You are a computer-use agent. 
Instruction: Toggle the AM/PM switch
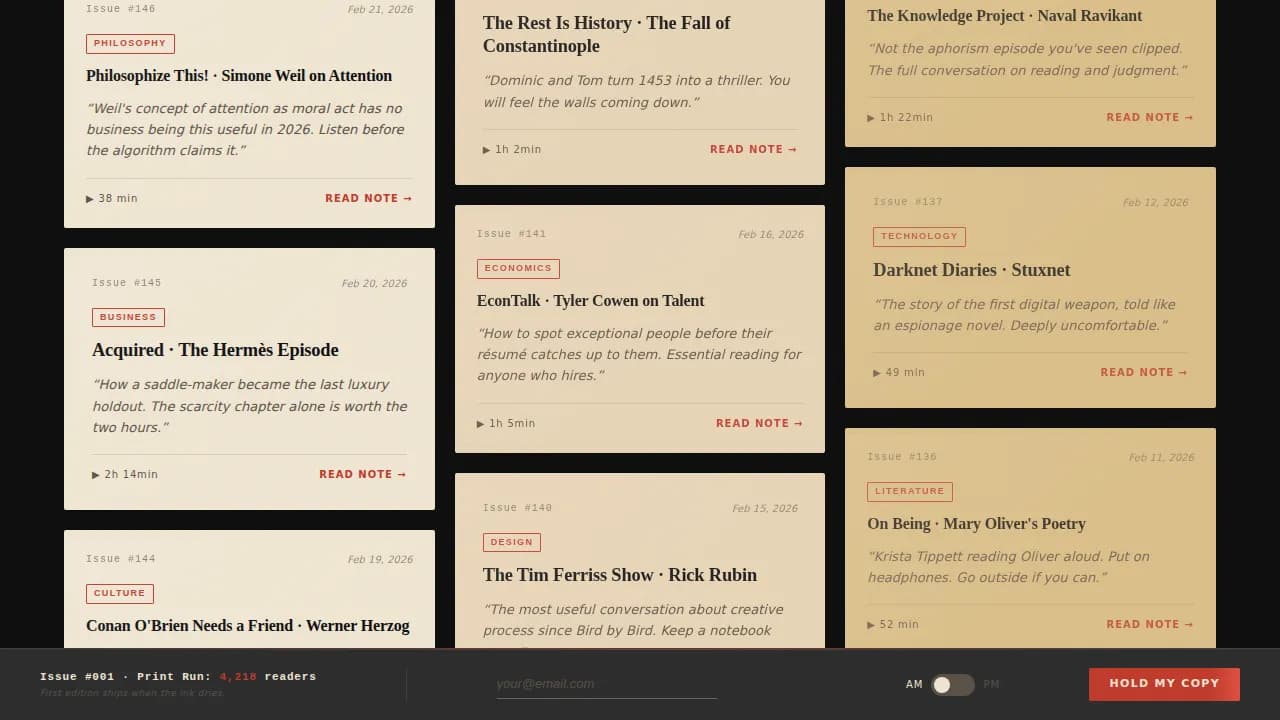tap(952, 685)
